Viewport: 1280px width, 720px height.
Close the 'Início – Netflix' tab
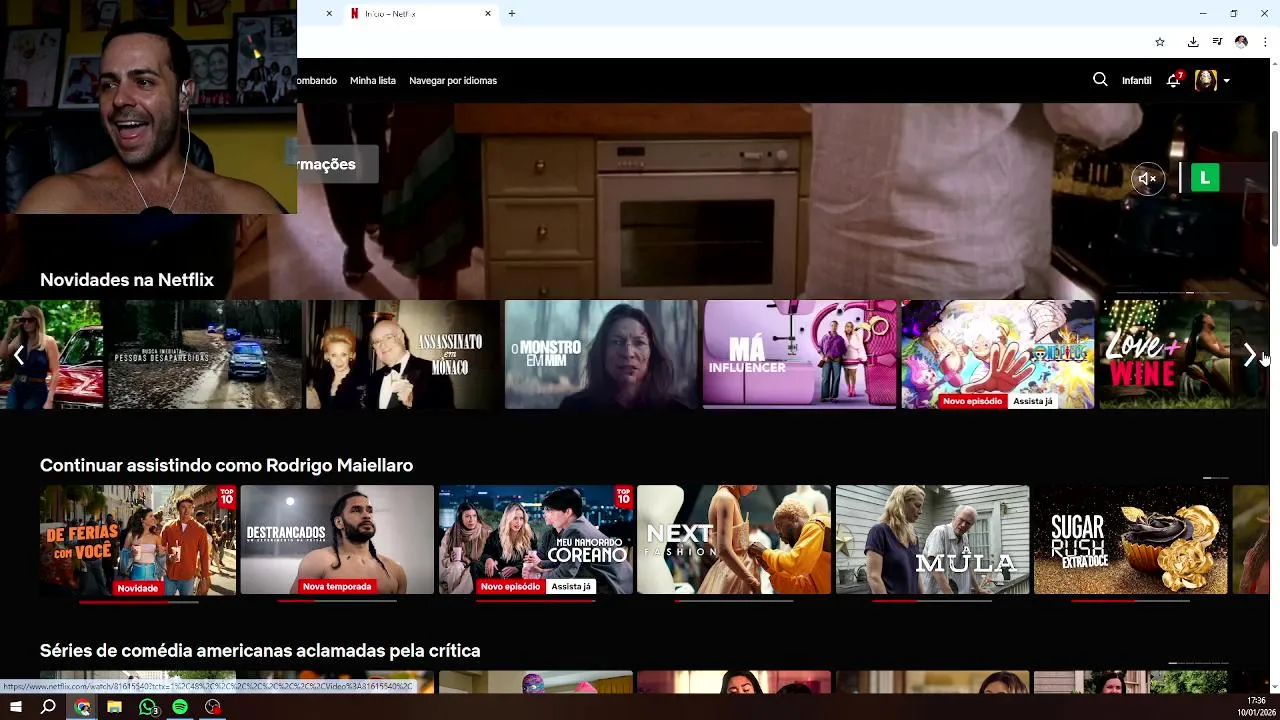488,14
